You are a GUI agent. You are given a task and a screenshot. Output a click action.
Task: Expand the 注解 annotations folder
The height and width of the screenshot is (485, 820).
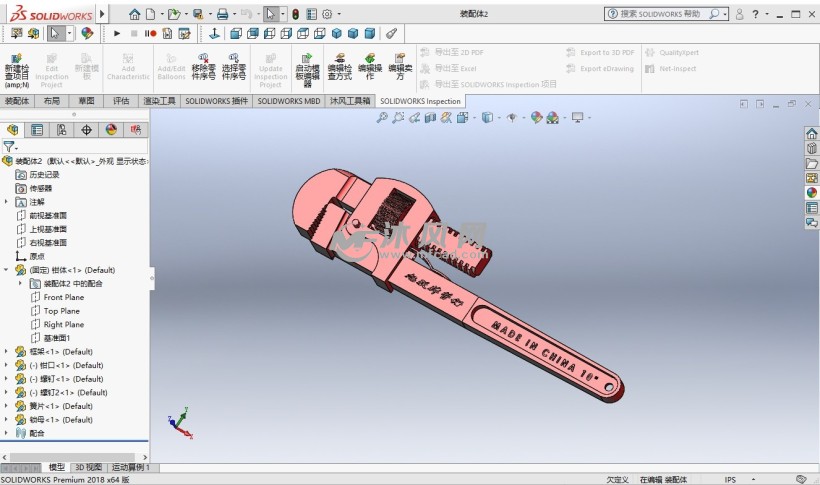point(6,202)
